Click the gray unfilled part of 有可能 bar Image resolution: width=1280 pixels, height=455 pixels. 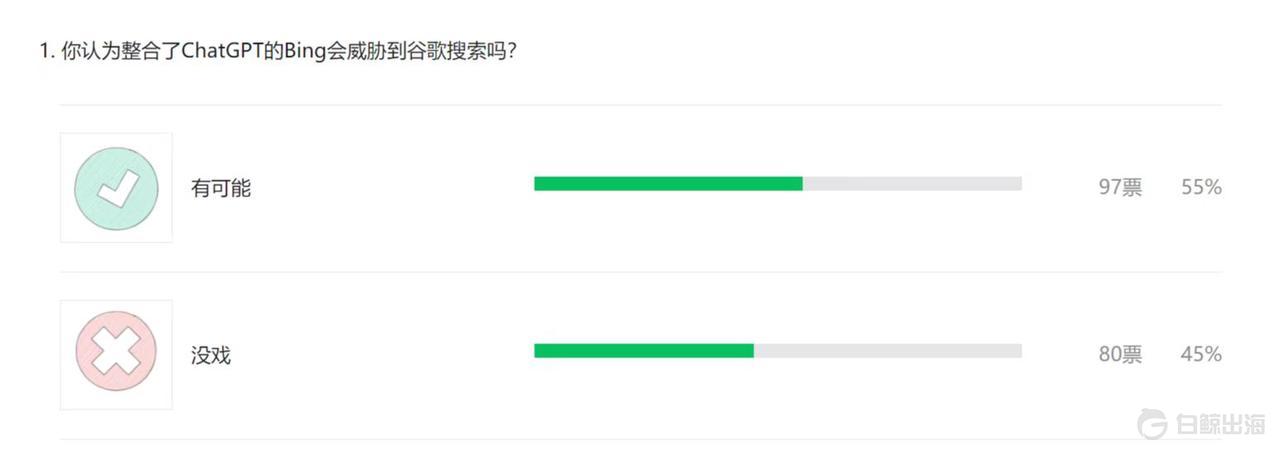pyautogui.click(x=912, y=184)
